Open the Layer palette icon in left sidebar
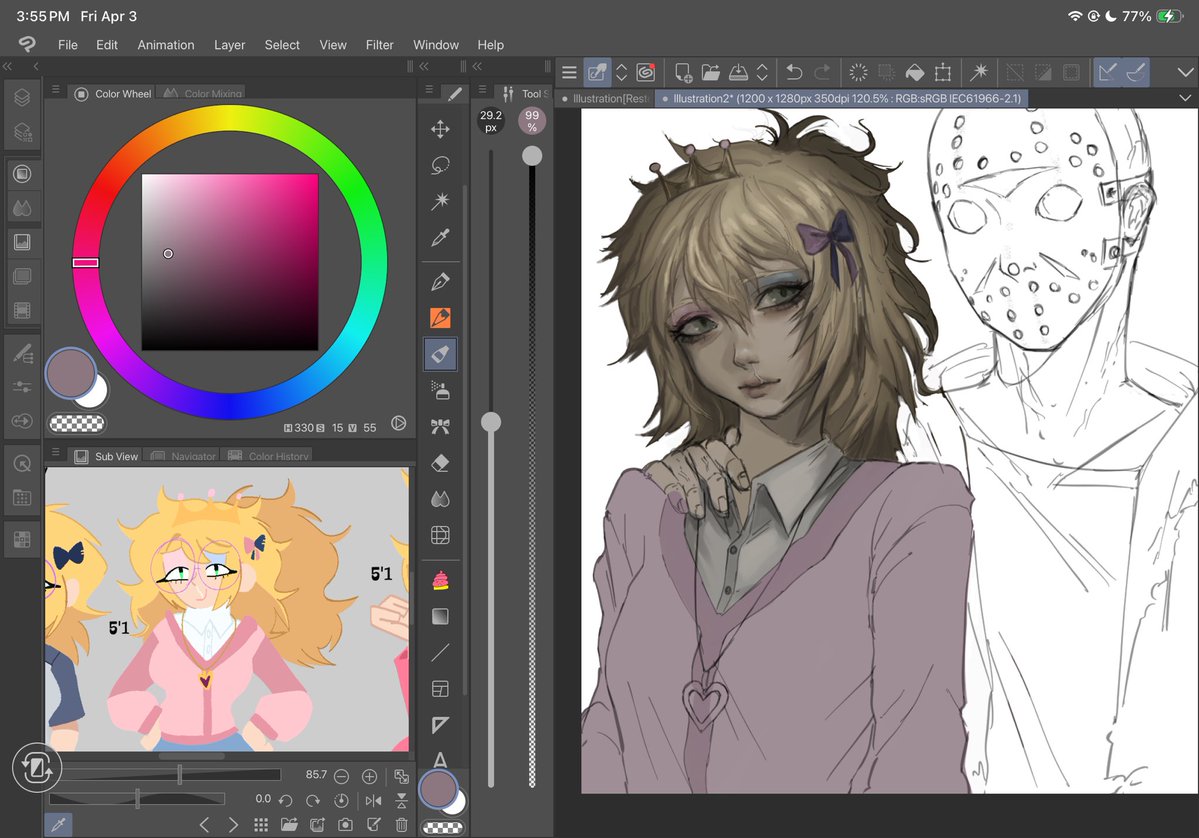The image size is (1199, 838). (22, 98)
